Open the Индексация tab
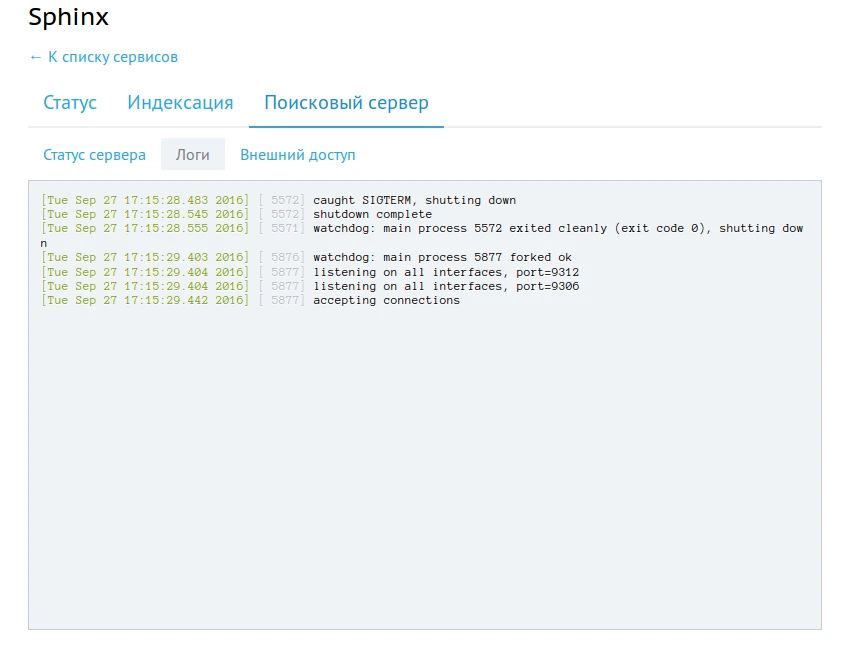This screenshot has height=655, width=853. 180,103
